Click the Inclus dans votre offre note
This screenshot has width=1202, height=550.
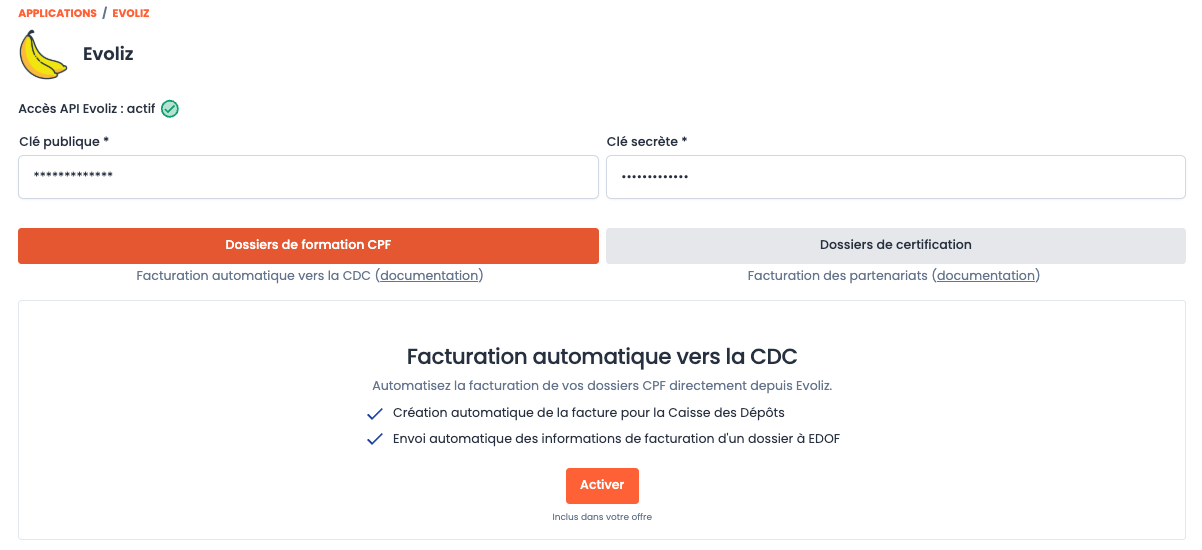(x=602, y=517)
